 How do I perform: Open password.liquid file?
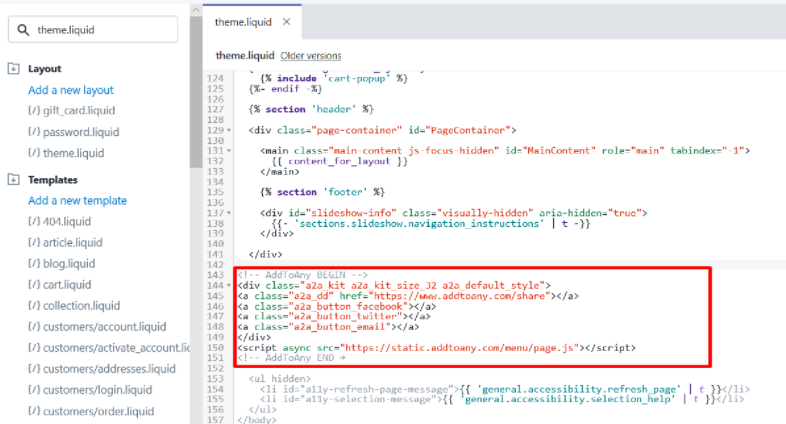pos(81,132)
